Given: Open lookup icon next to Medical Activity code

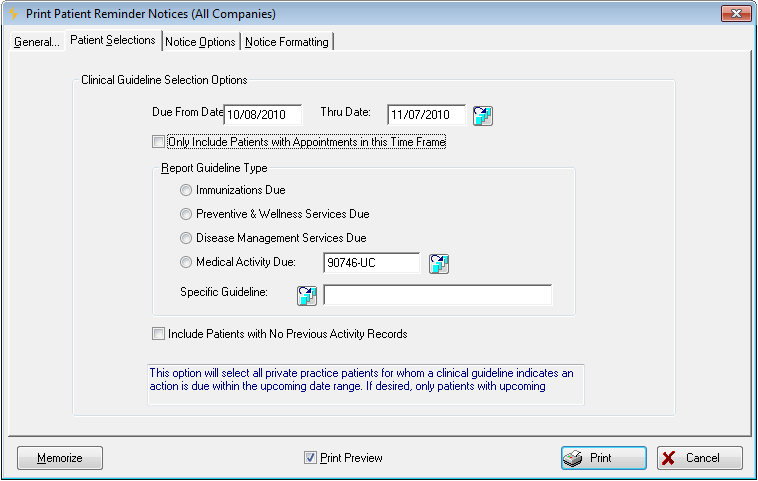Looking at the screenshot, I should click(x=439, y=263).
